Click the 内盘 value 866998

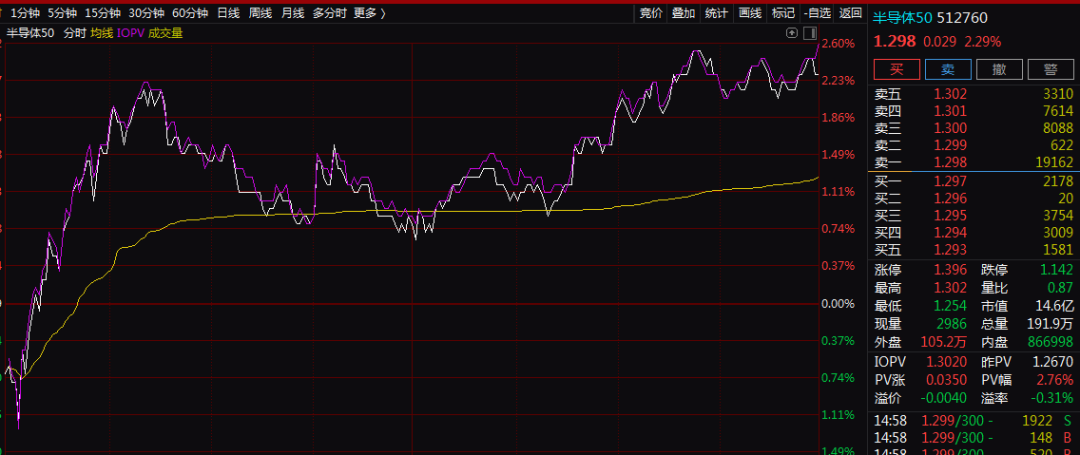(1050, 341)
